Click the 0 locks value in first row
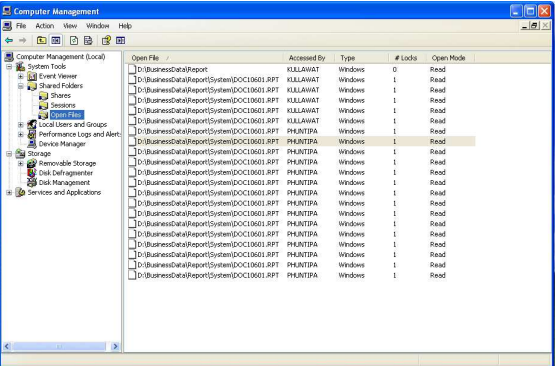 394,70
